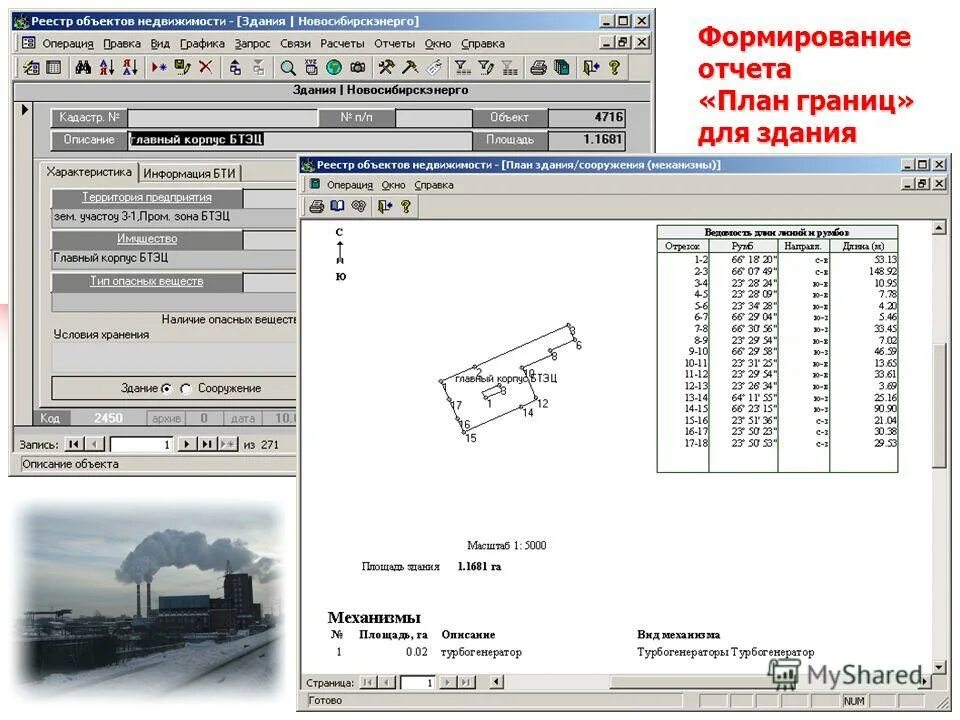Sort ascending with the А-Я arrow icon
Viewport: 960px width, 720px height.
tap(107, 67)
